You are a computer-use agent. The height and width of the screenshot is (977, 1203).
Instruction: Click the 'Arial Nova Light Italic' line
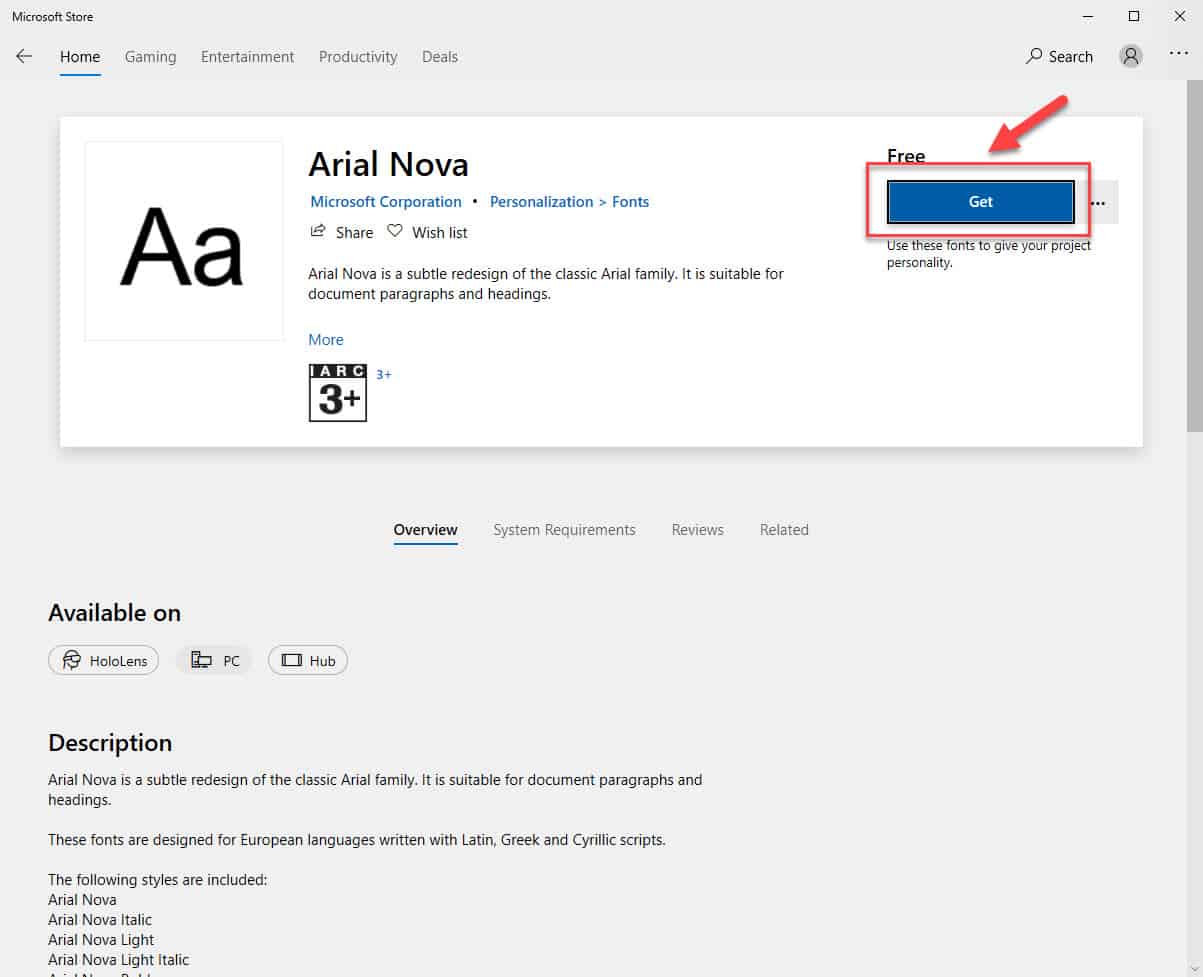(118, 960)
